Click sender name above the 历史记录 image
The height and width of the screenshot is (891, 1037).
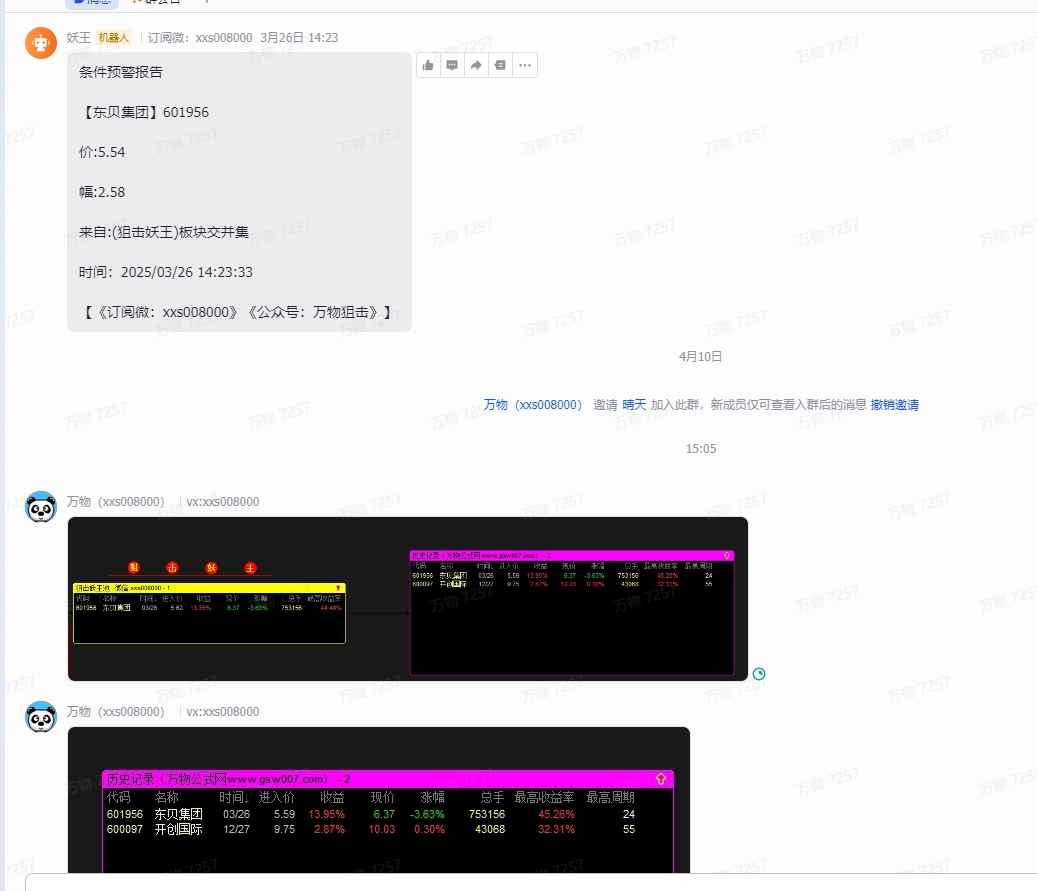click(x=116, y=712)
